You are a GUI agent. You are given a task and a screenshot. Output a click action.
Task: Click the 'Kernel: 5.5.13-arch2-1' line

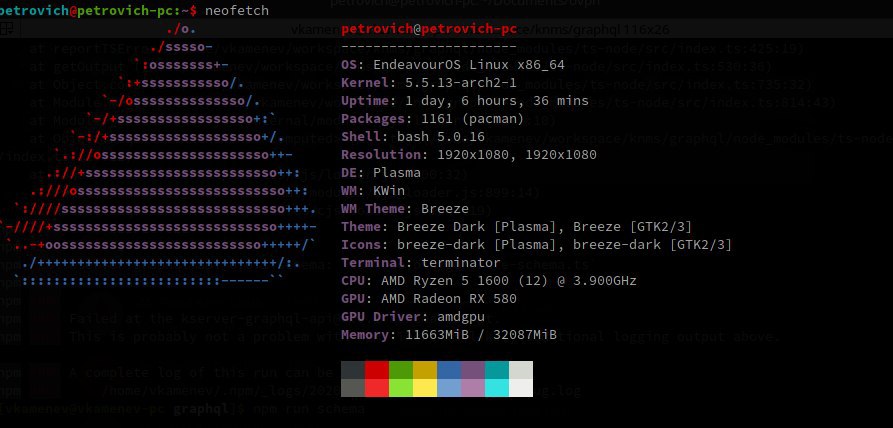pyautogui.click(x=429, y=83)
